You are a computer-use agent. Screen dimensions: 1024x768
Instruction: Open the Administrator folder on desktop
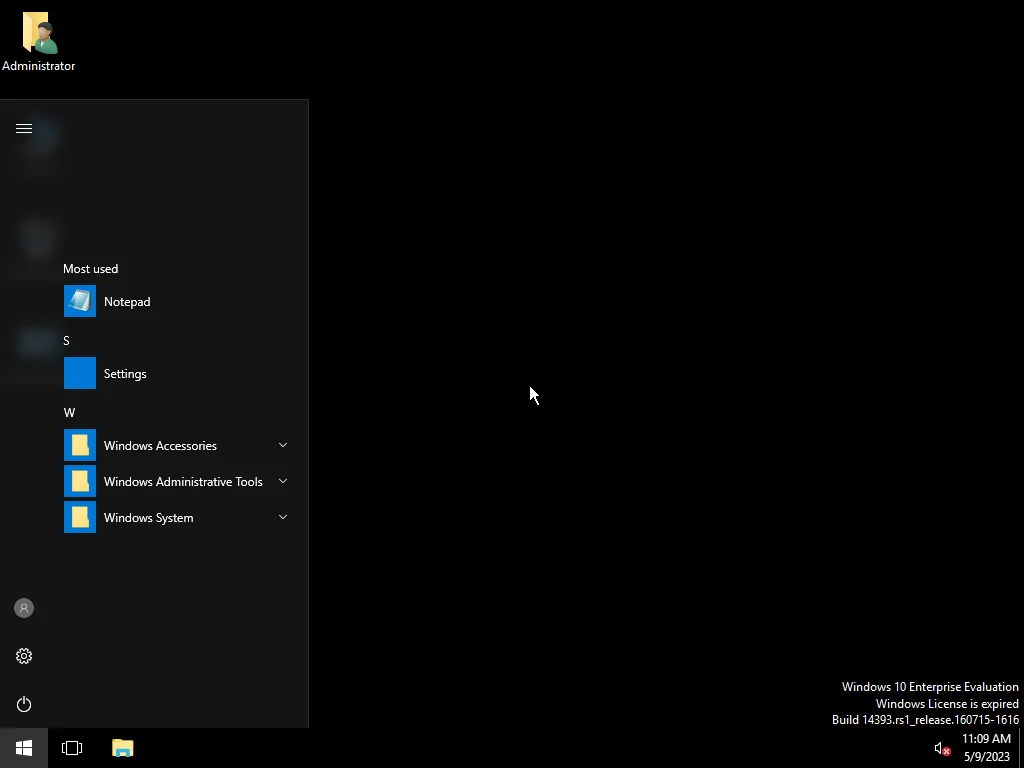(x=39, y=41)
